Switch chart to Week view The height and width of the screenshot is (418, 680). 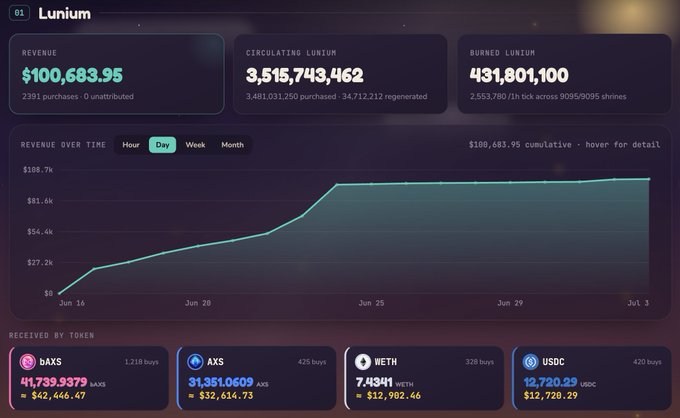coord(195,145)
